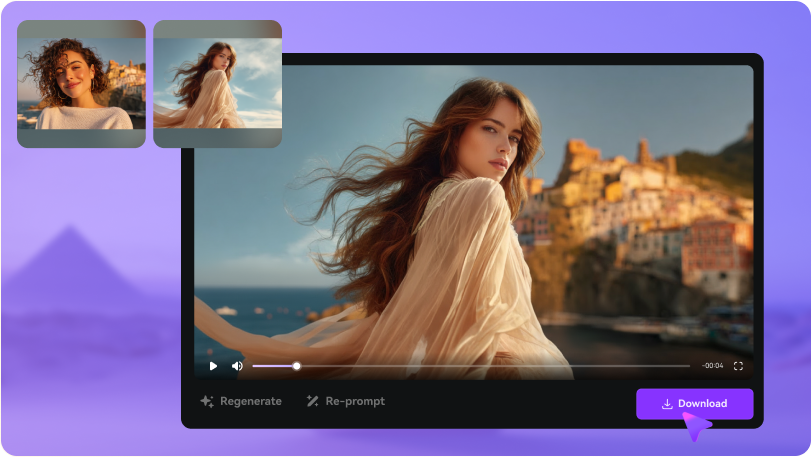Click the white playhead knob on progress bar
Image resolution: width=812 pixels, height=457 pixels.
point(296,366)
